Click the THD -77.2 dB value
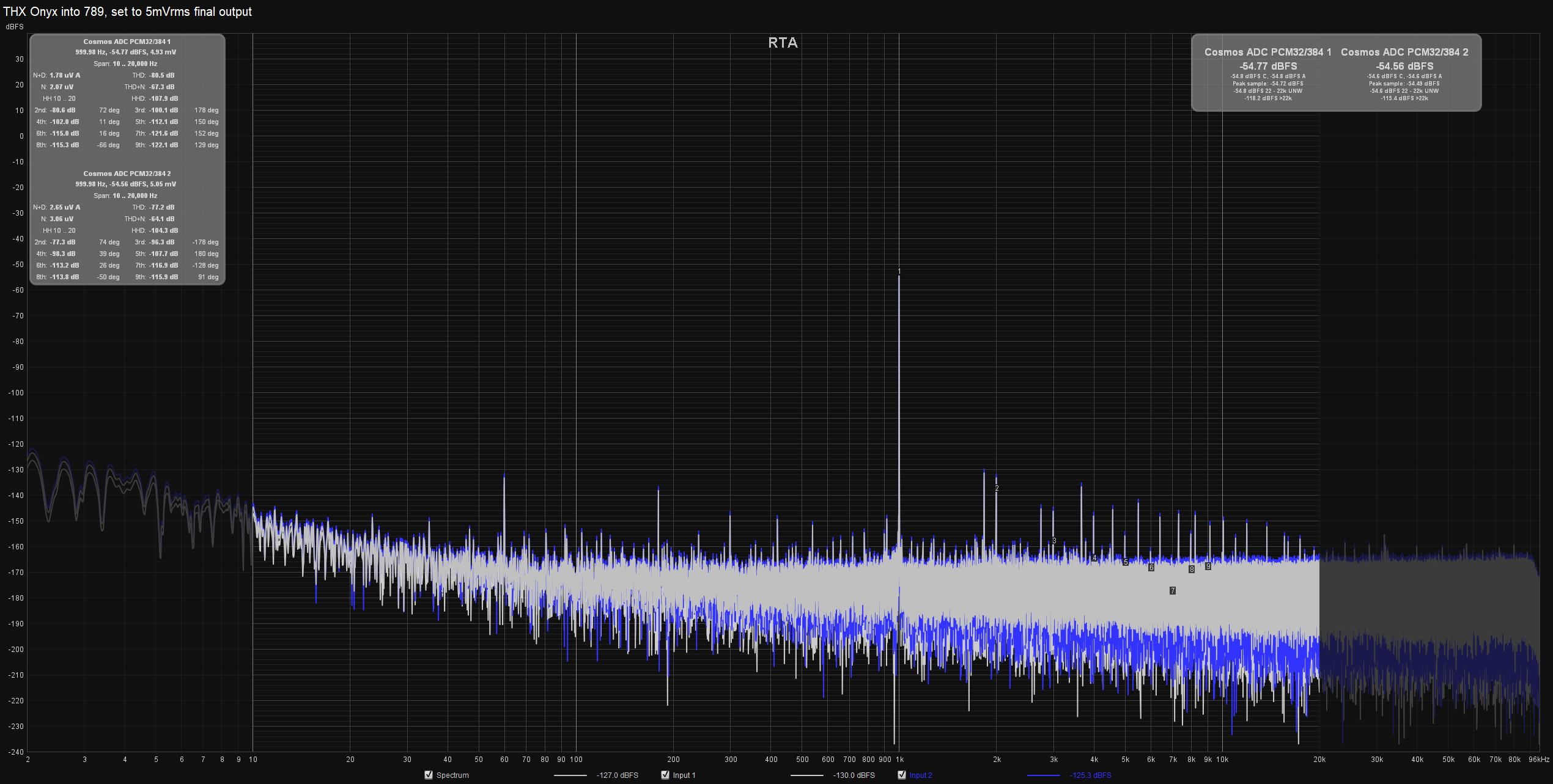 pyautogui.click(x=162, y=208)
